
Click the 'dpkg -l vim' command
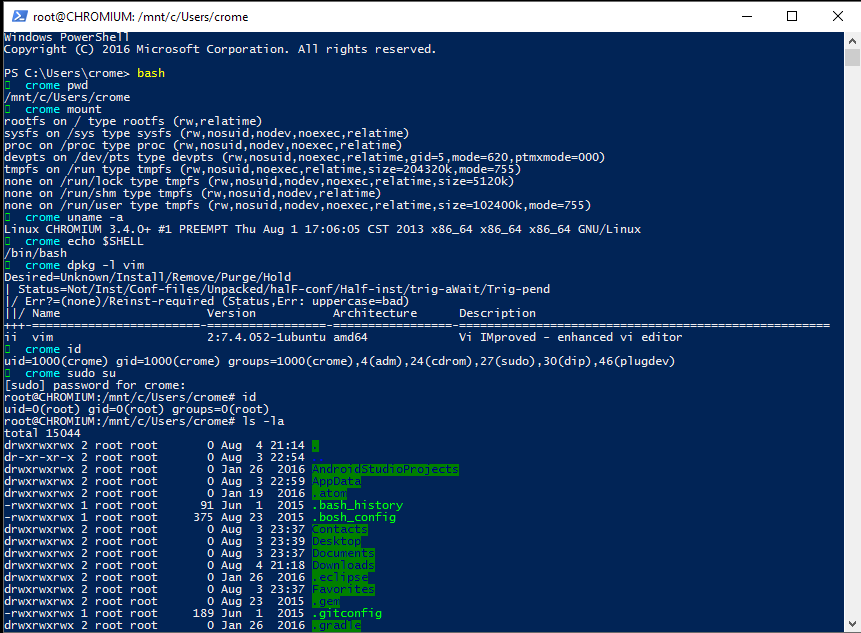(x=105, y=265)
